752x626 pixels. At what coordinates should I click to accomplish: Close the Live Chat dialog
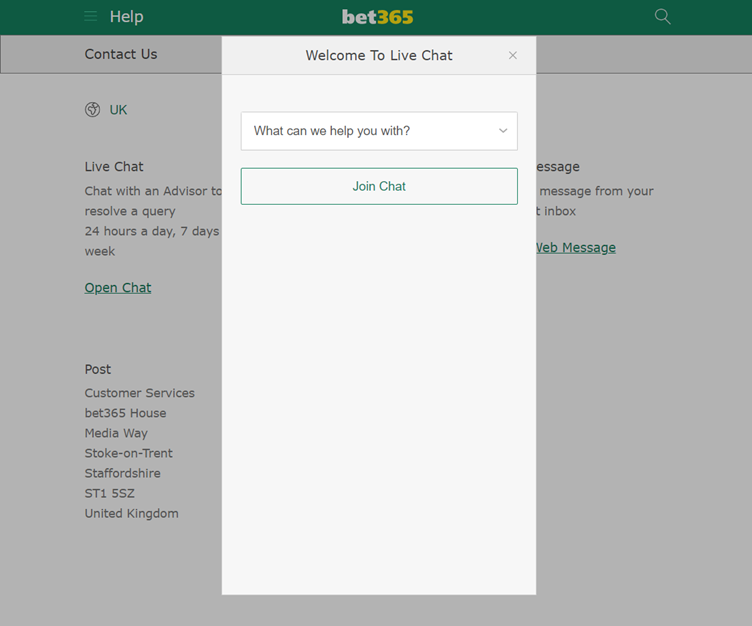click(x=513, y=56)
